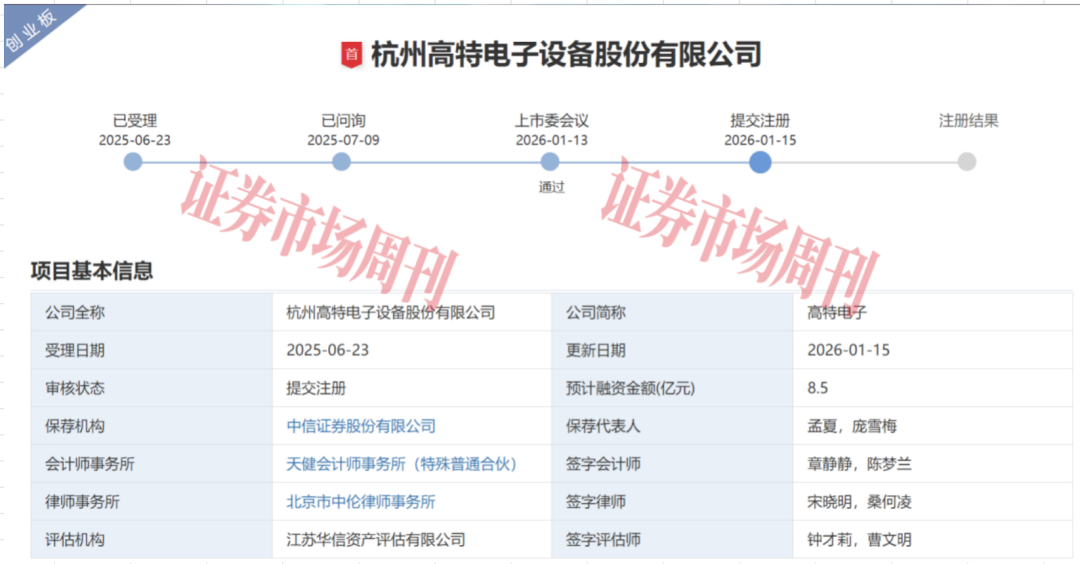
Task: Click the 上市委会议 stage label
Action: pyautogui.click(x=552, y=121)
